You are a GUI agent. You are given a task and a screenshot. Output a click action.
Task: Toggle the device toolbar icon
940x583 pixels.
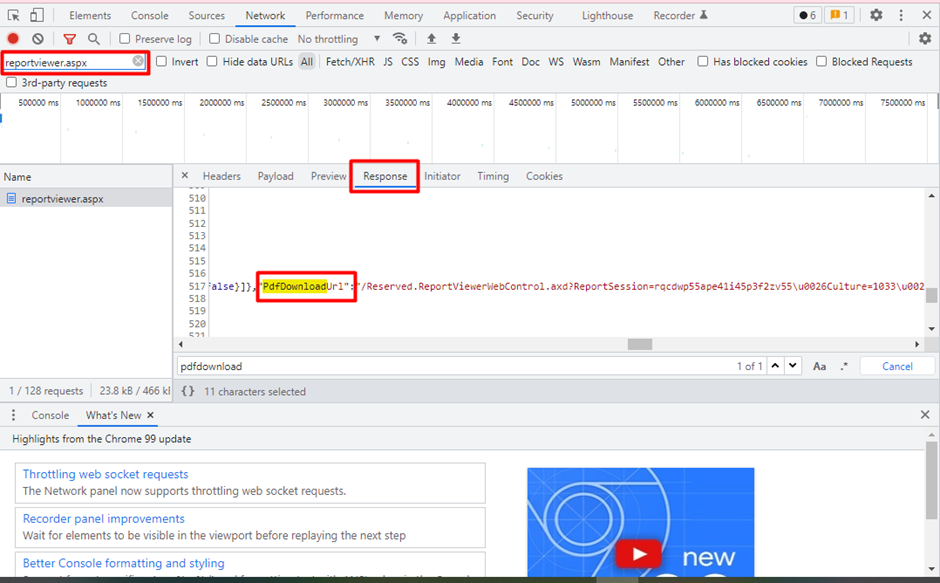pos(37,15)
